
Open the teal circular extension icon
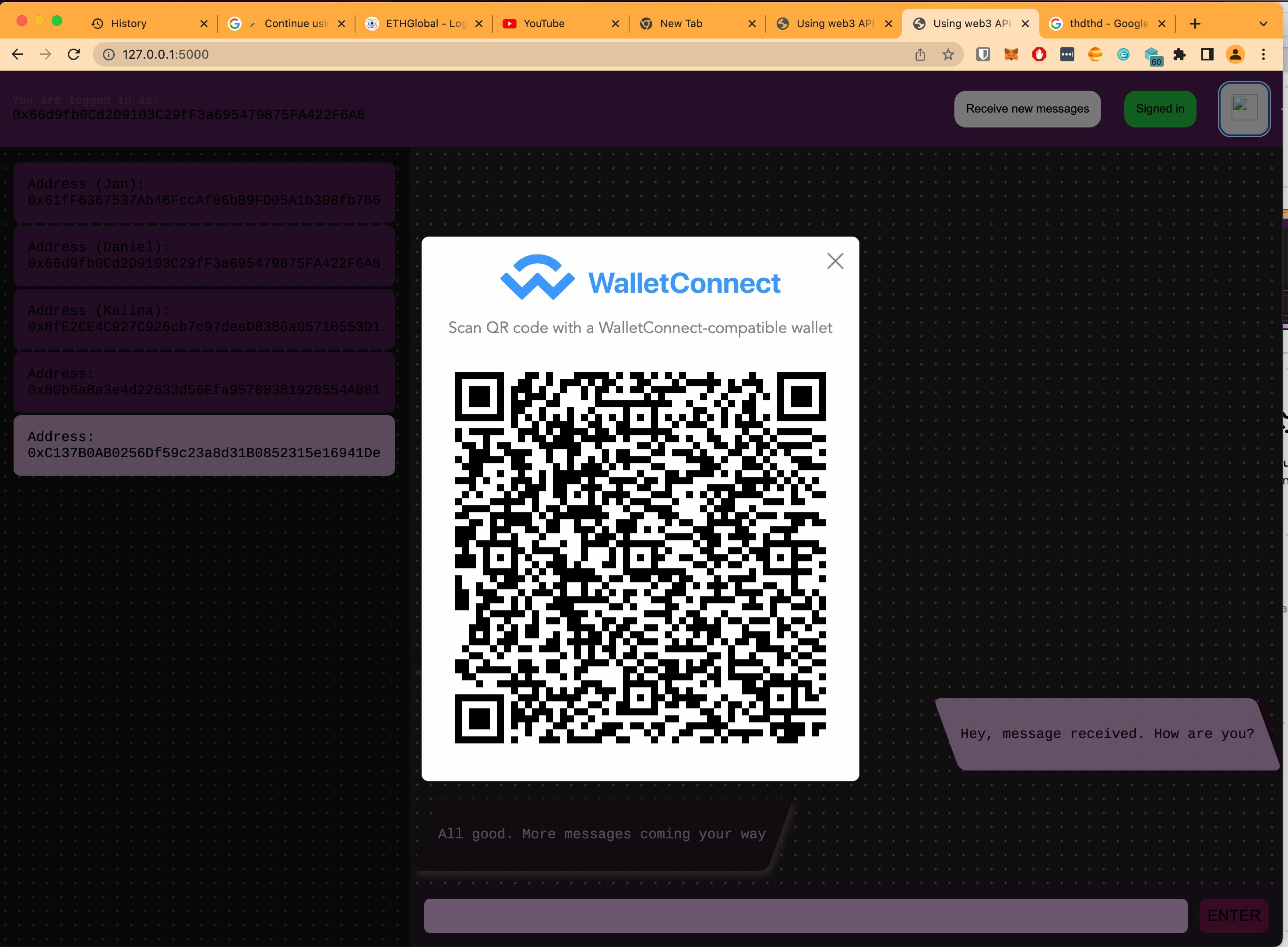[x=1123, y=54]
